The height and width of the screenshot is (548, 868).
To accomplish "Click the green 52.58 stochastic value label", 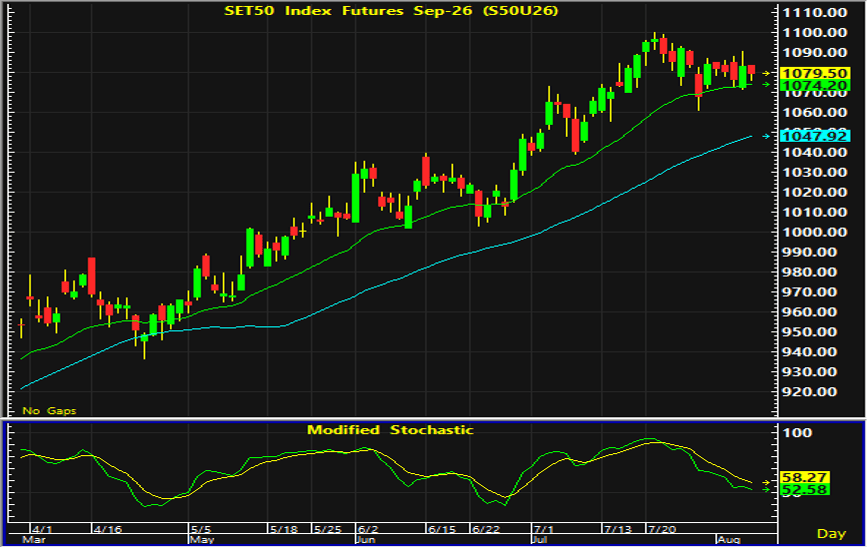I will 804,489.
